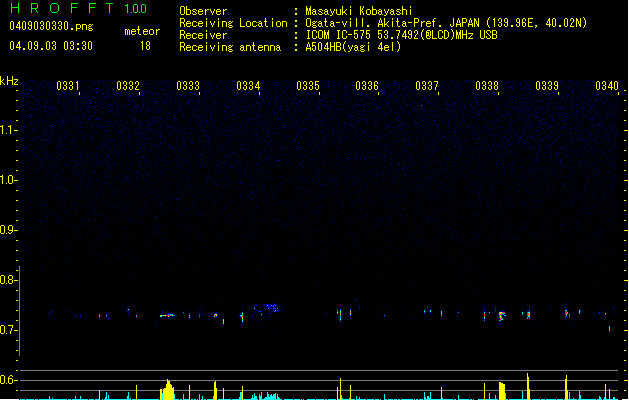Click the 0332 time marker

pos(128,86)
